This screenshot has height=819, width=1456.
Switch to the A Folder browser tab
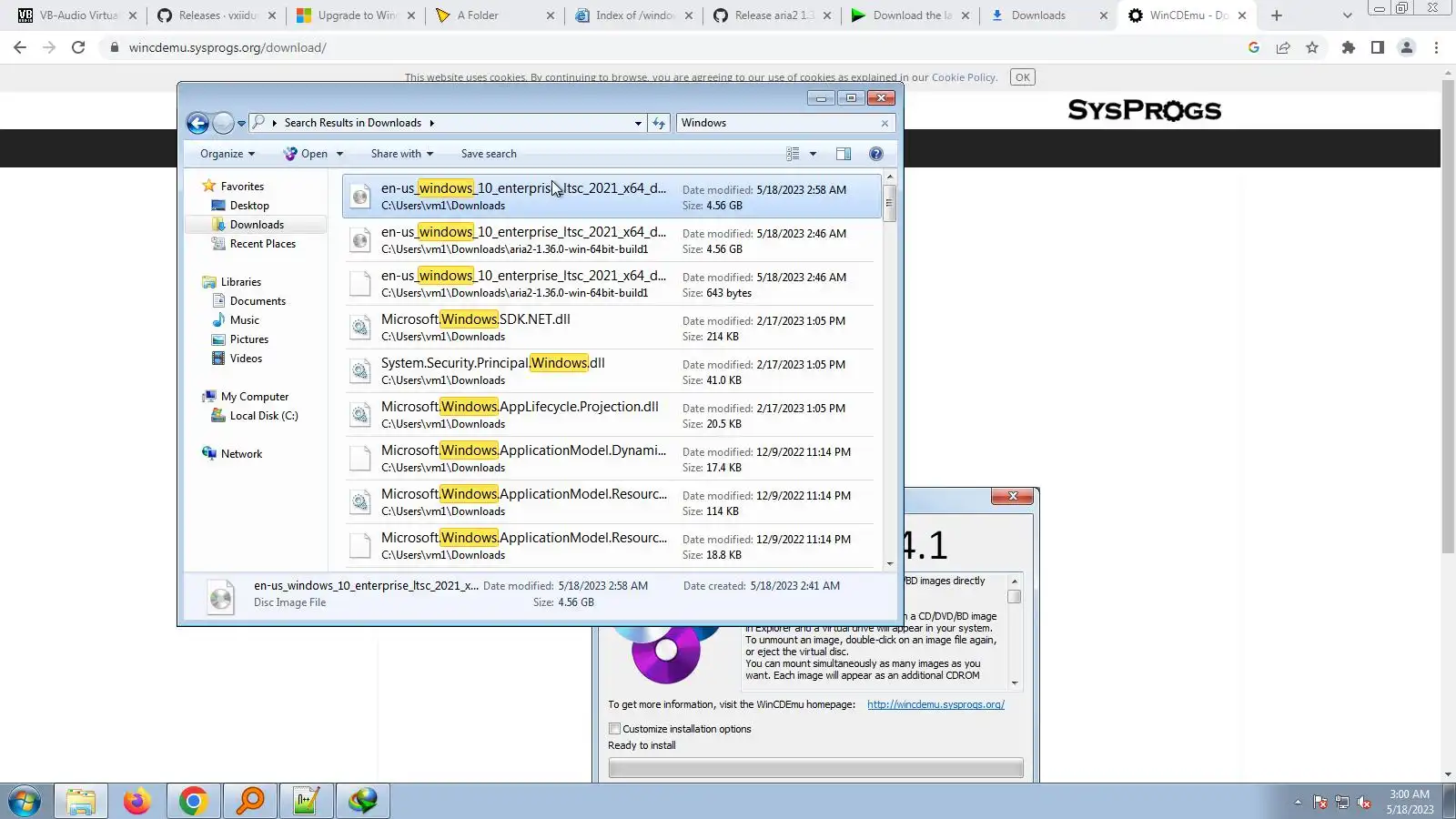pos(495,15)
